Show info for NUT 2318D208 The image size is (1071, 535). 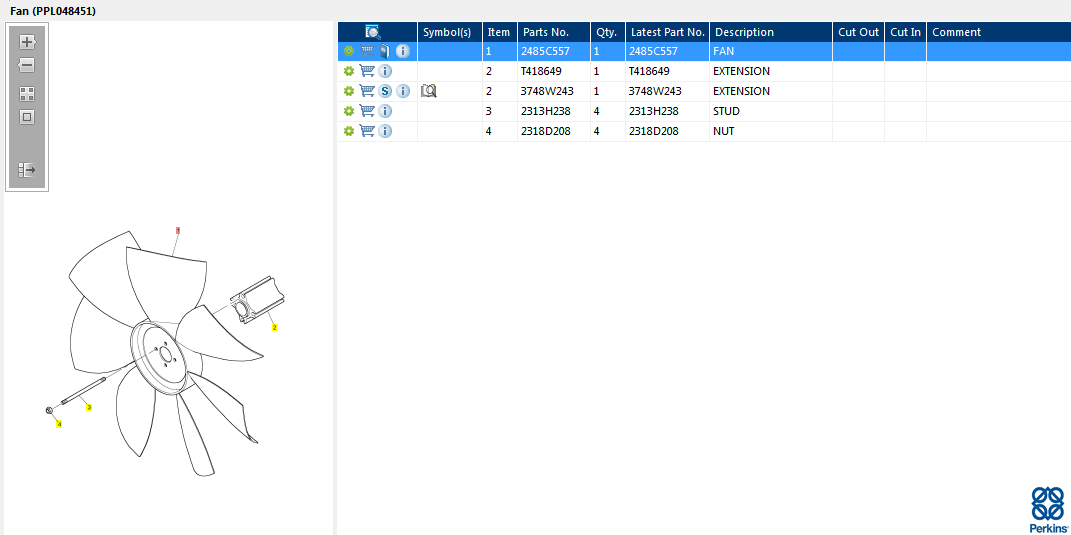point(385,131)
